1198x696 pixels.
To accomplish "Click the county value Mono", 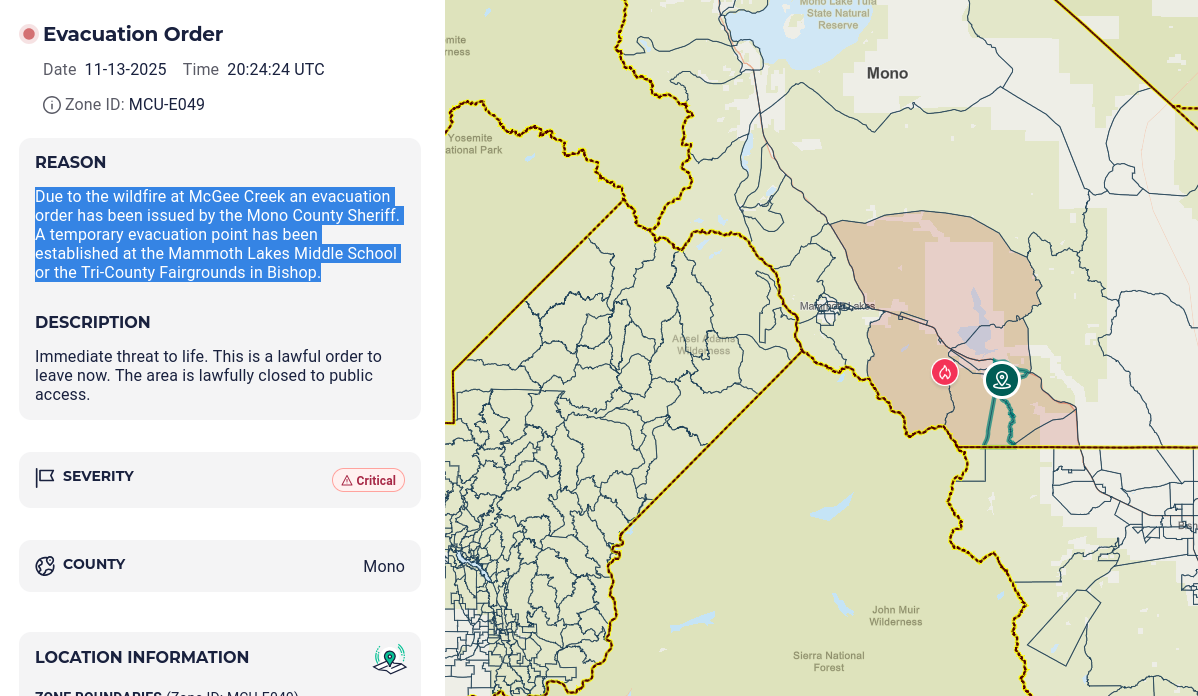I will coord(384,566).
